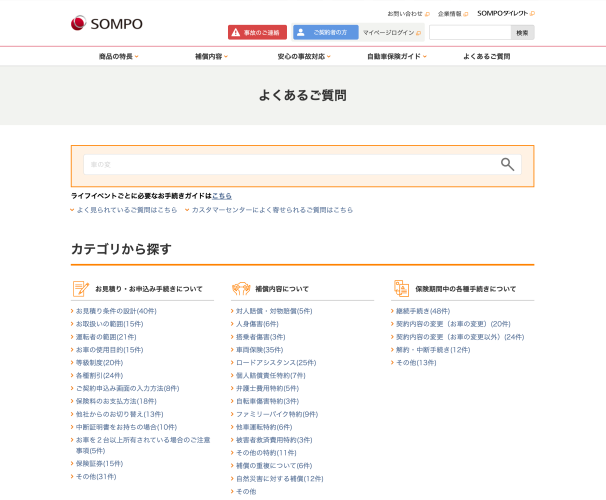The image size is (606, 500).
Task: Click the person icon on ご契約者の方
Action: (x=300, y=33)
